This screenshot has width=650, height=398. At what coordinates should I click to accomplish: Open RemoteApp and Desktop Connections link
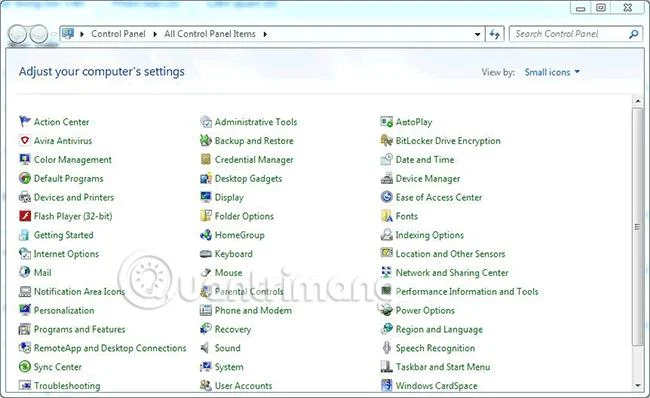pos(110,348)
